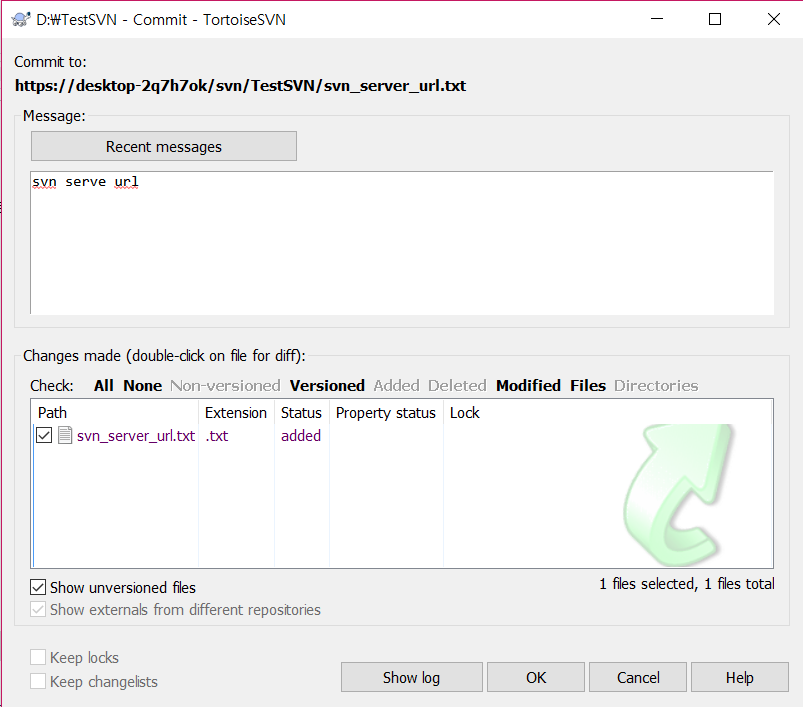This screenshot has width=803, height=707.
Task: Click the Added check filter
Action: click(396, 385)
